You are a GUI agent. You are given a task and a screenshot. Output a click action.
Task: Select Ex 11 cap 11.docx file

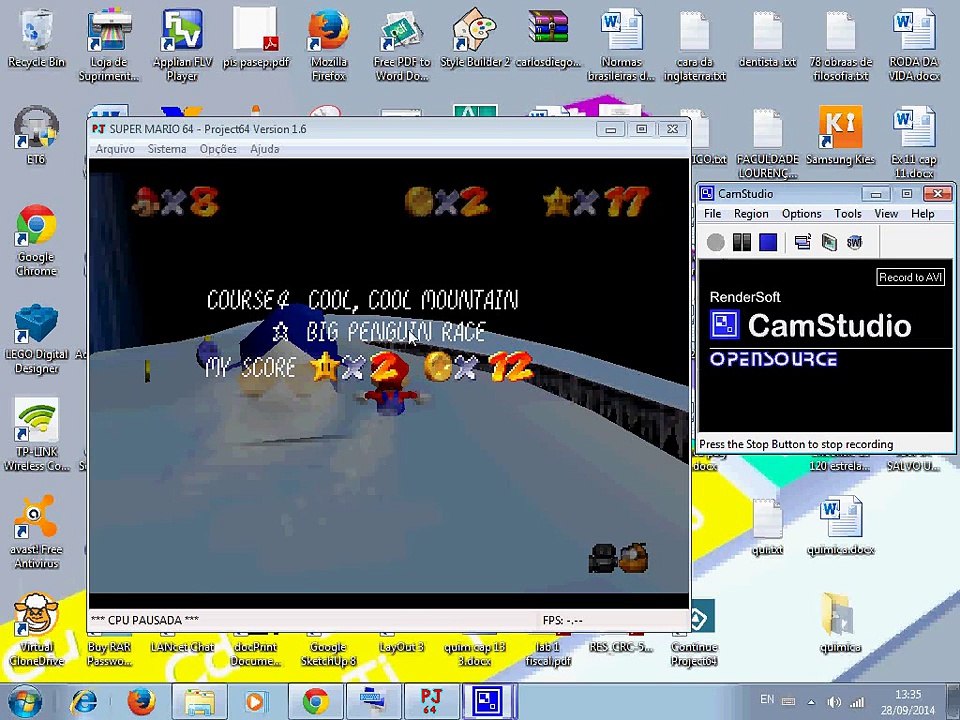[914, 142]
